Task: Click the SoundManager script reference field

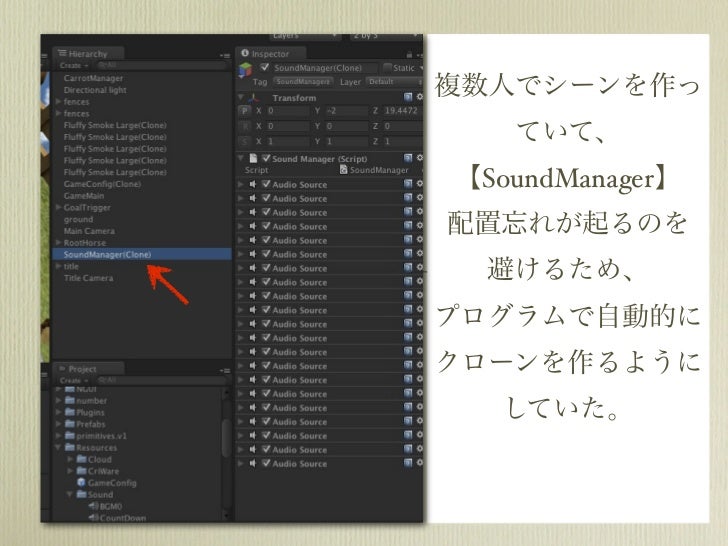Action: [375, 170]
